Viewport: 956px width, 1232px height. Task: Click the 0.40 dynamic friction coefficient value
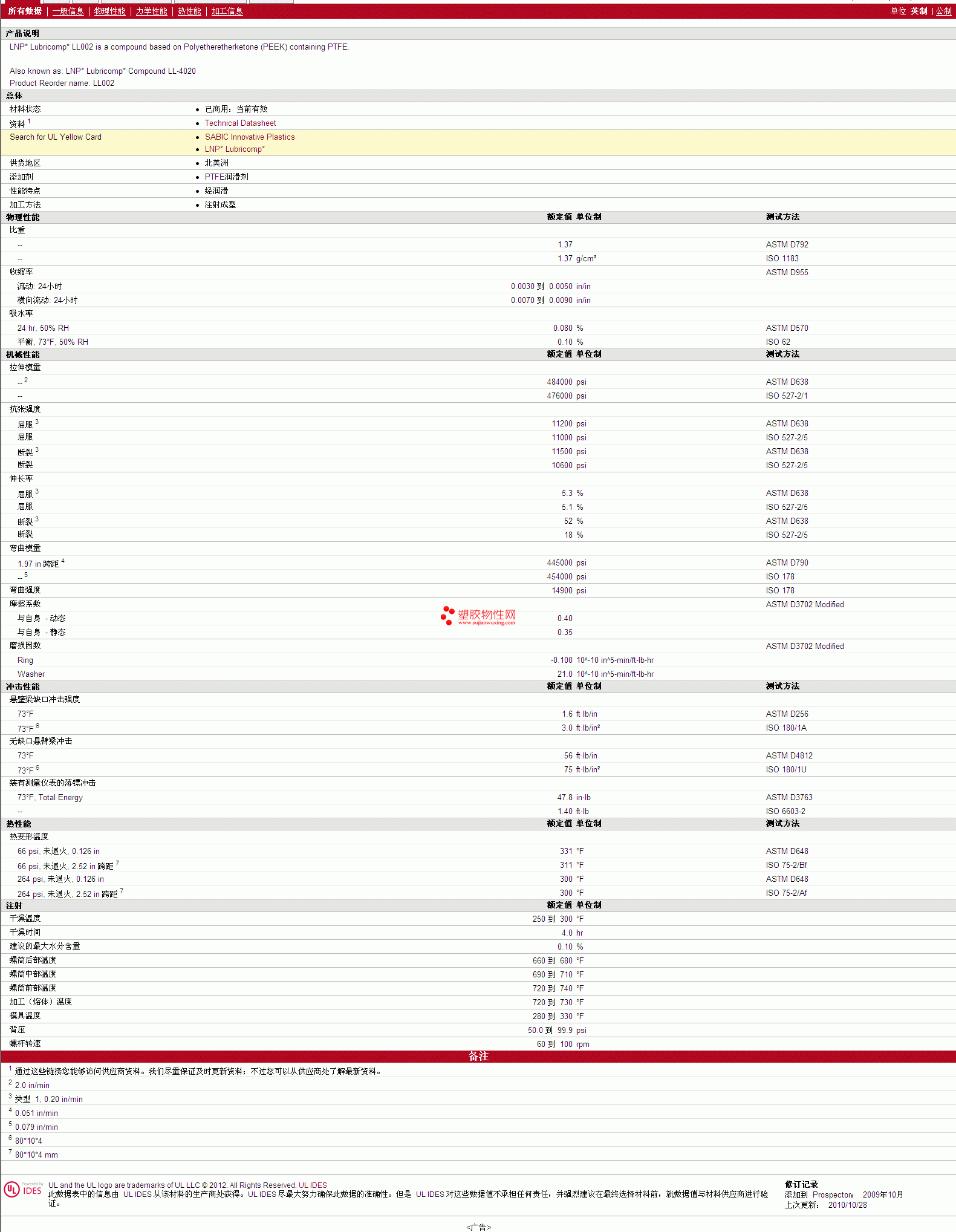point(565,618)
